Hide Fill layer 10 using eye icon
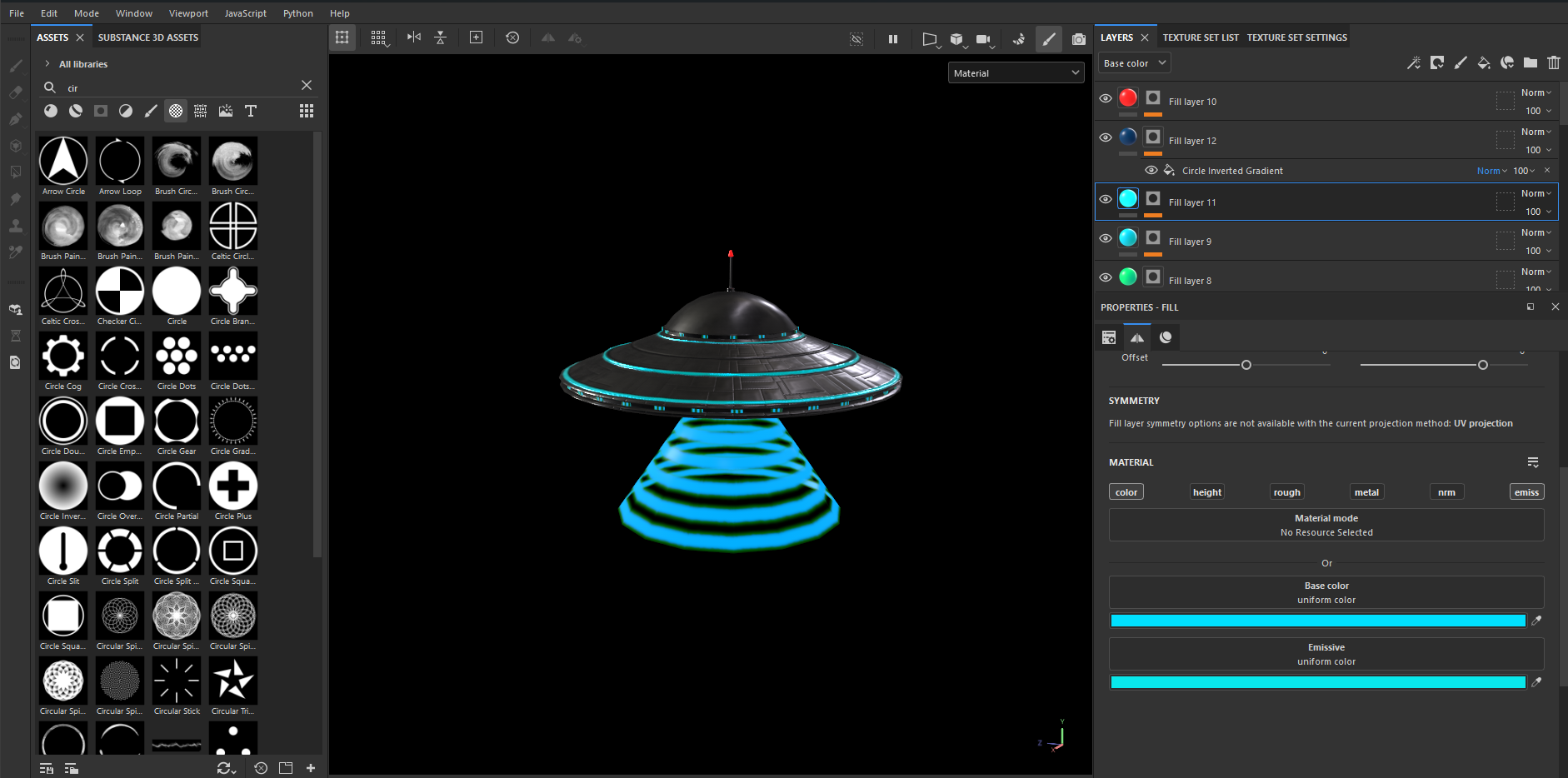1568x778 pixels. [x=1106, y=98]
